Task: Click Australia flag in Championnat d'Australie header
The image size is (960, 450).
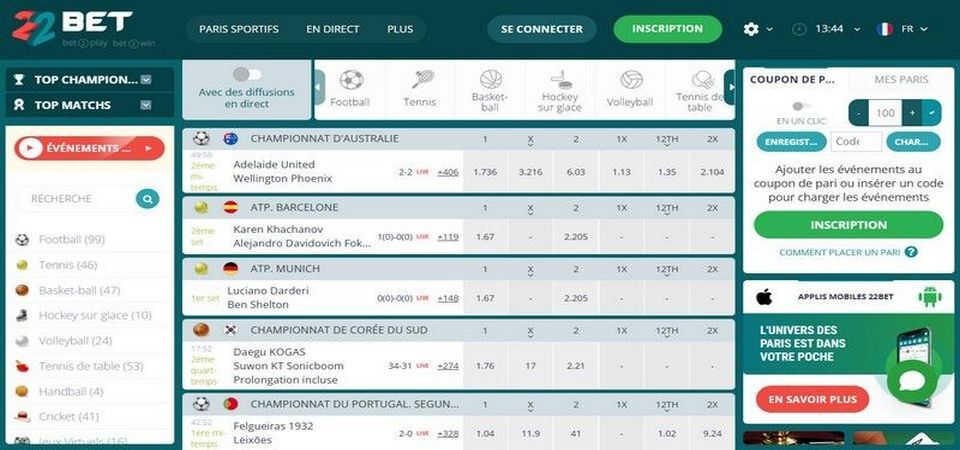Action: click(231, 138)
